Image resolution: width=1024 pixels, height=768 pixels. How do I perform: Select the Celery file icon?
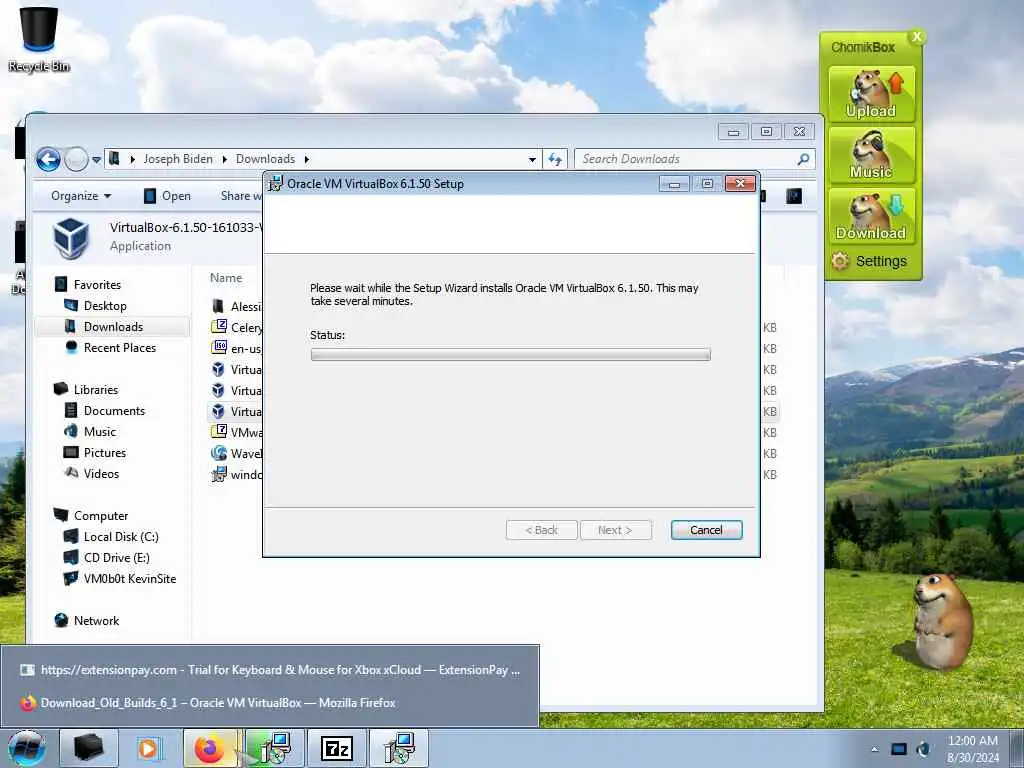(x=219, y=327)
